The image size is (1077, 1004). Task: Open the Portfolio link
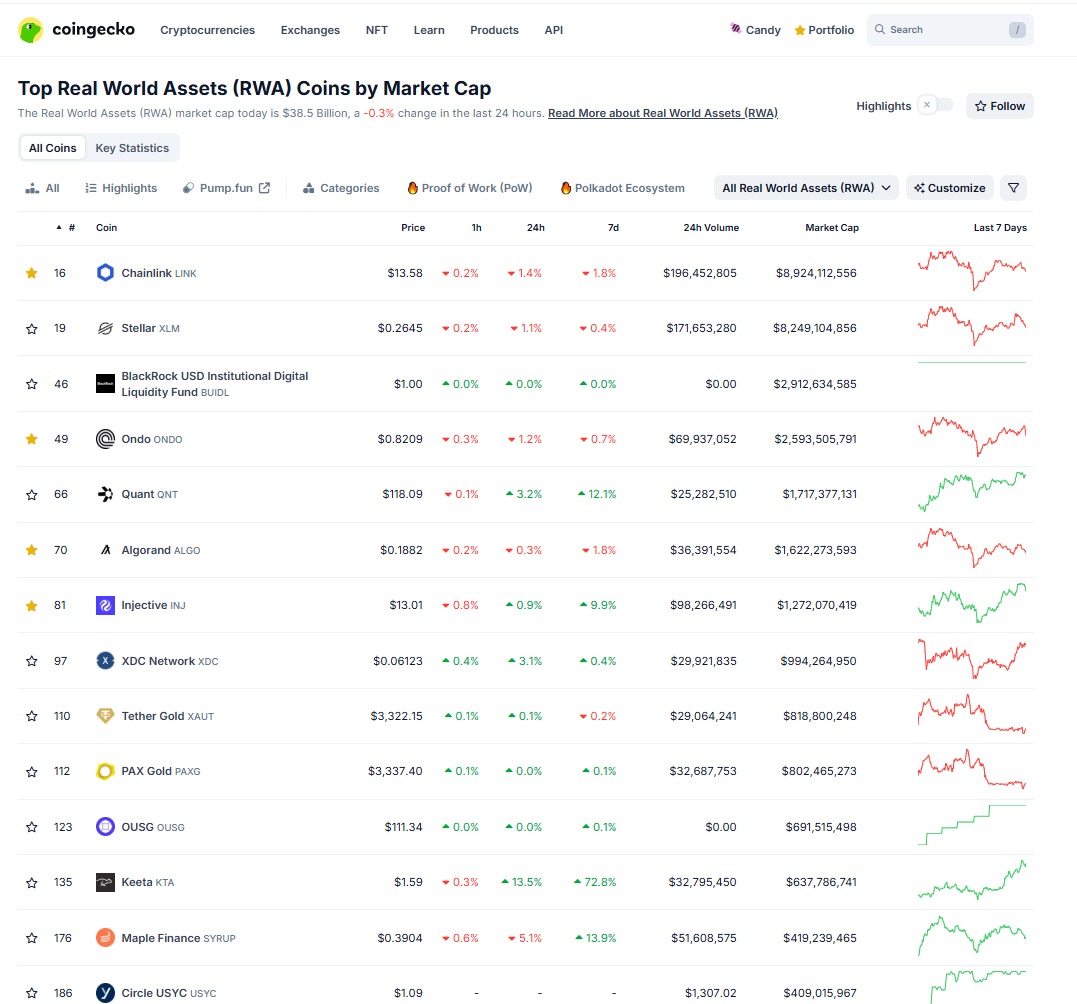pos(824,30)
